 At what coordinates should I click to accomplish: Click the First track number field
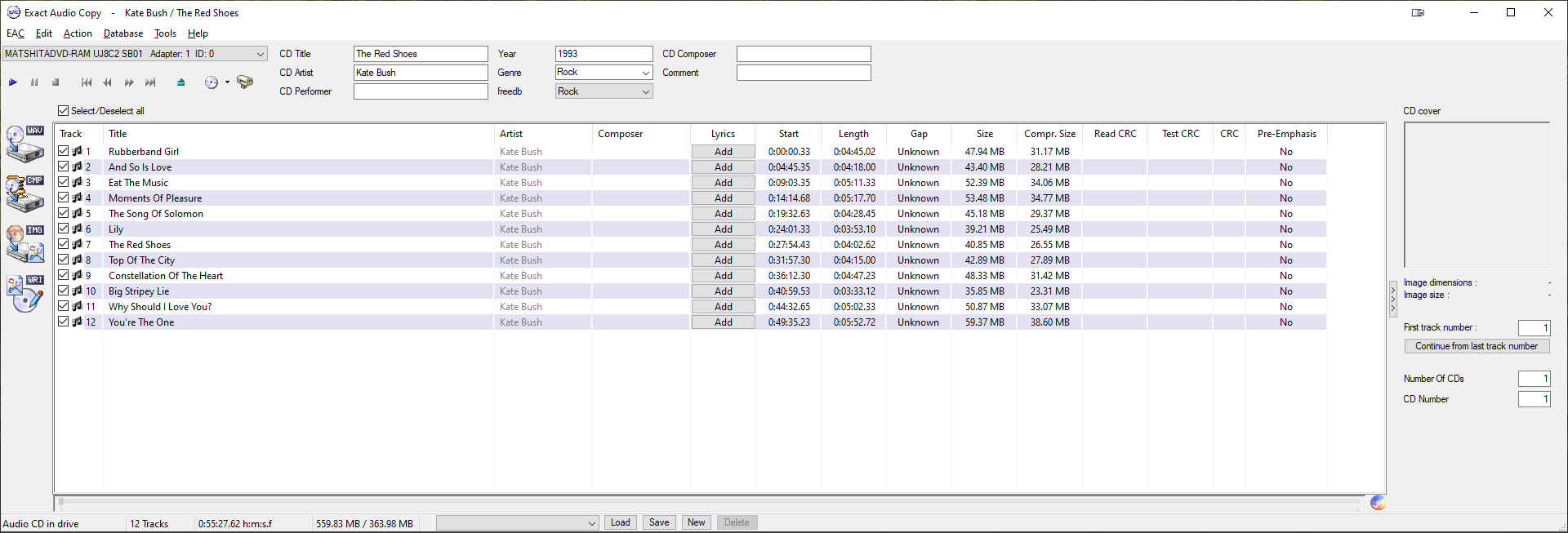click(1534, 327)
